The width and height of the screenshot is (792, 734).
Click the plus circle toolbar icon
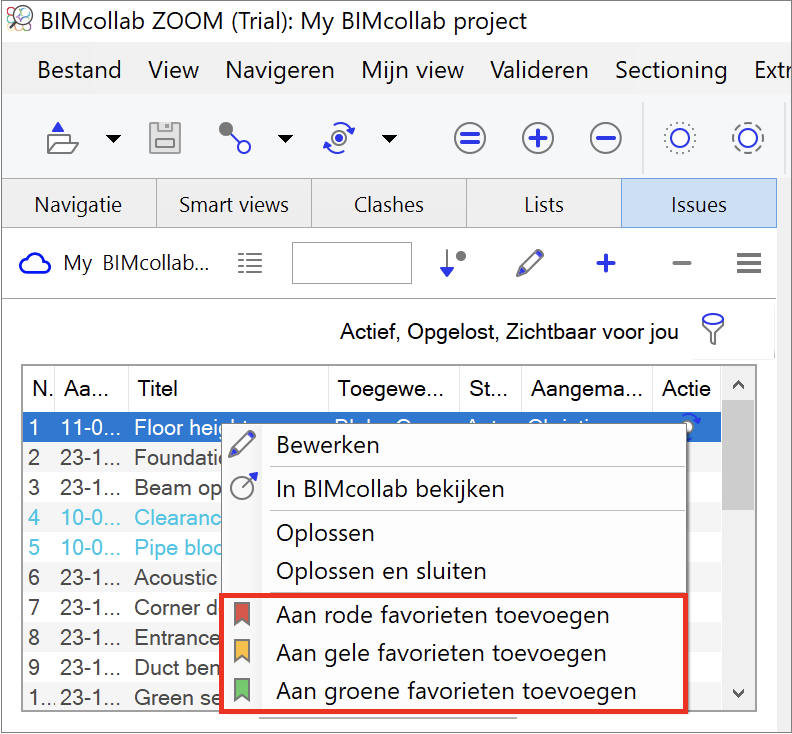pyautogui.click(x=538, y=138)
